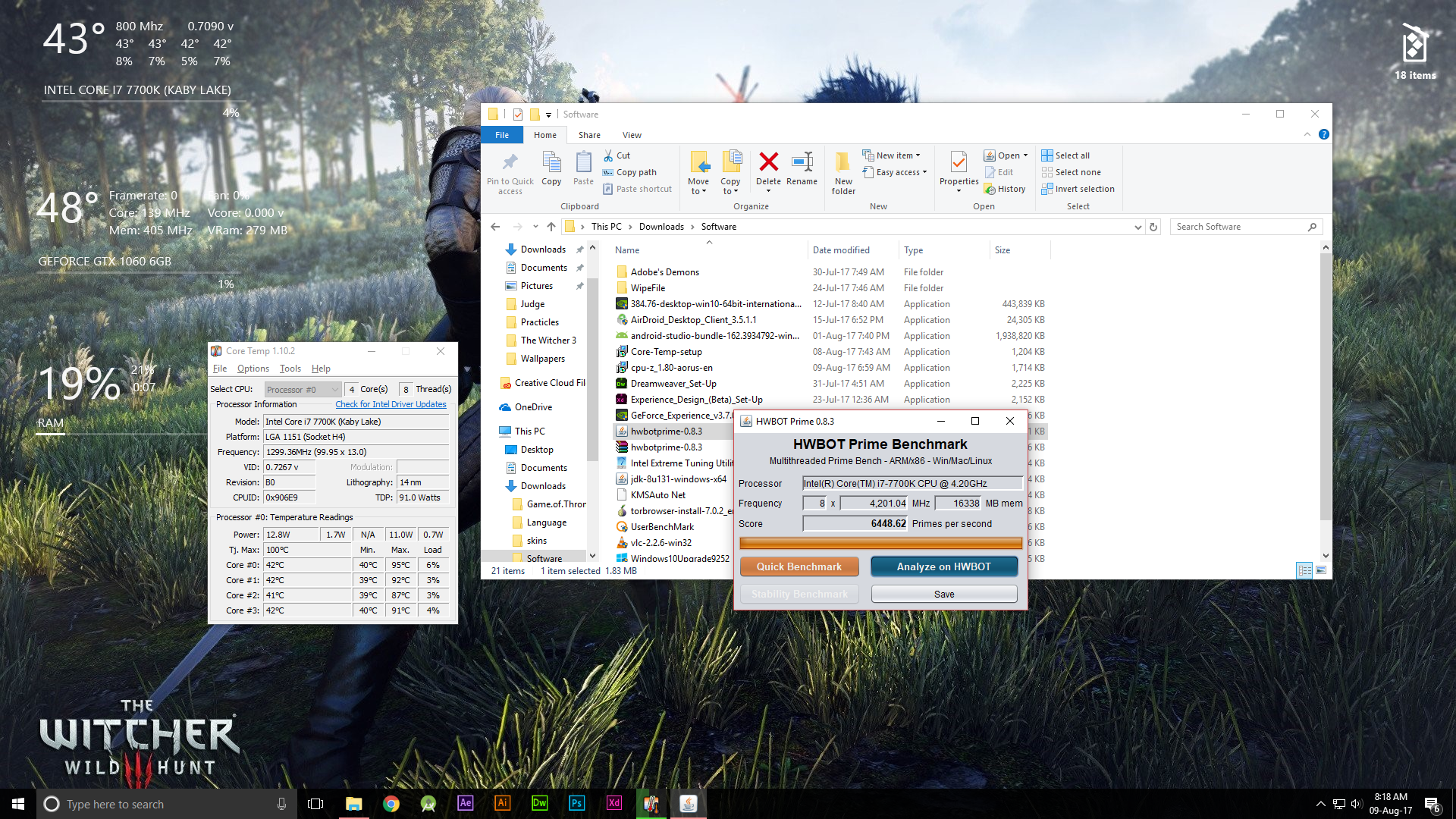Screen dimensions: 1456x819
Task: Open Photoshop from the taskbar
Action: pos(576,804)
